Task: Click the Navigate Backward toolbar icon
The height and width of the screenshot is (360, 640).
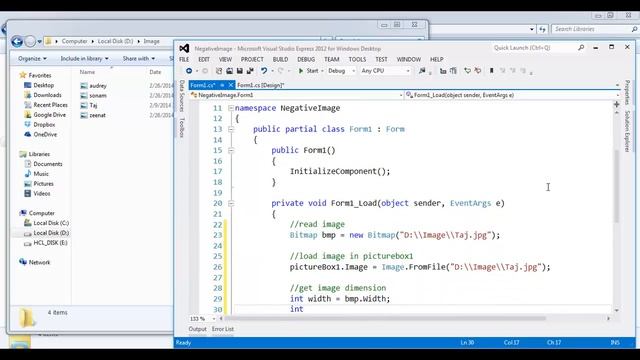Action: (189, 71)
